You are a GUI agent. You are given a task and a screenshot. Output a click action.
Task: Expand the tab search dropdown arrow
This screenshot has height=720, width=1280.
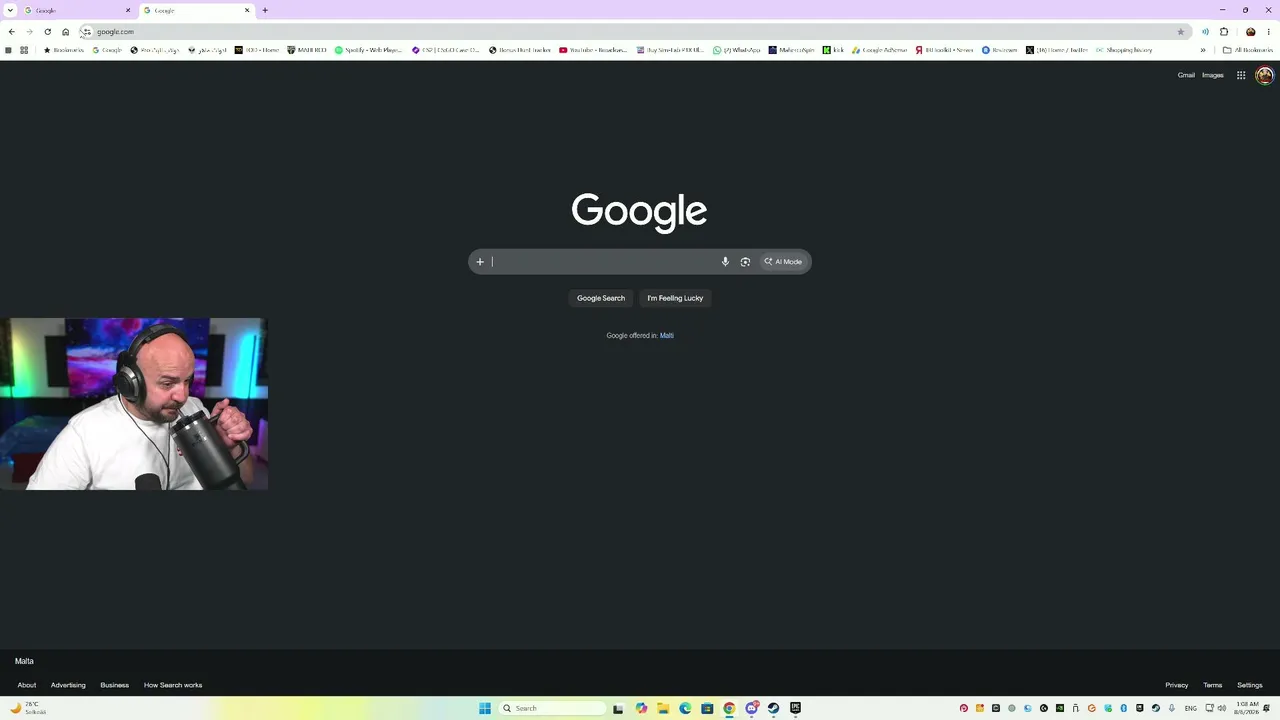click(8, 10)
